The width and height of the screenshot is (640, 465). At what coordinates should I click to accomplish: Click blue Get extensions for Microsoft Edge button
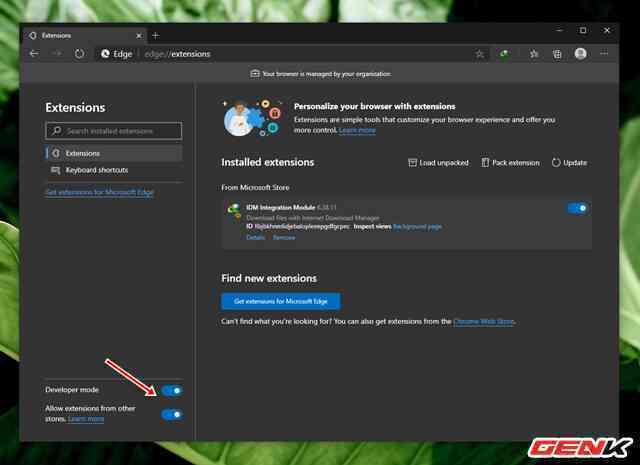[x=281, y=301]
